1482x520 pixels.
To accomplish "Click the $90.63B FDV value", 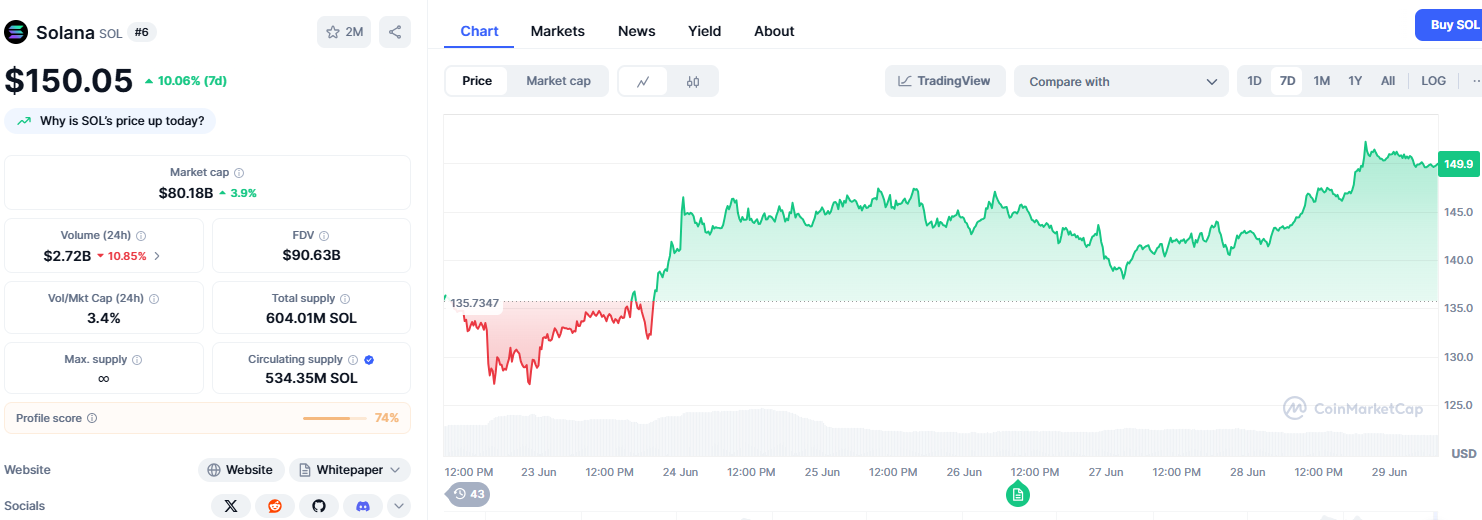I will pos(311,255).
